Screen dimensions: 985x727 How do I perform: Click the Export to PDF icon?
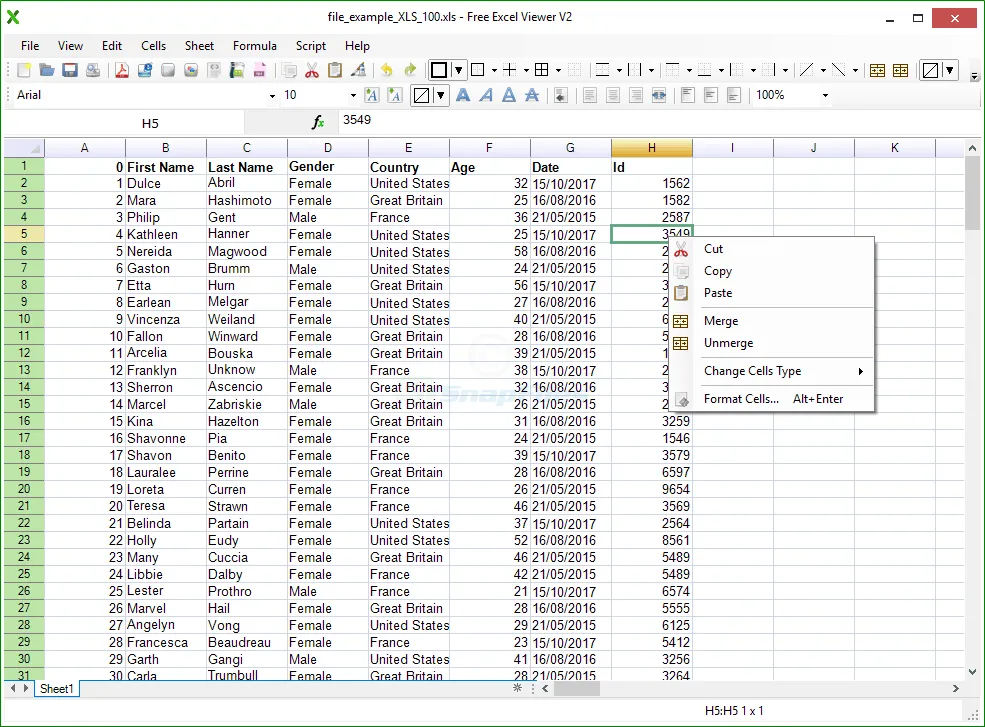(122, 70)
